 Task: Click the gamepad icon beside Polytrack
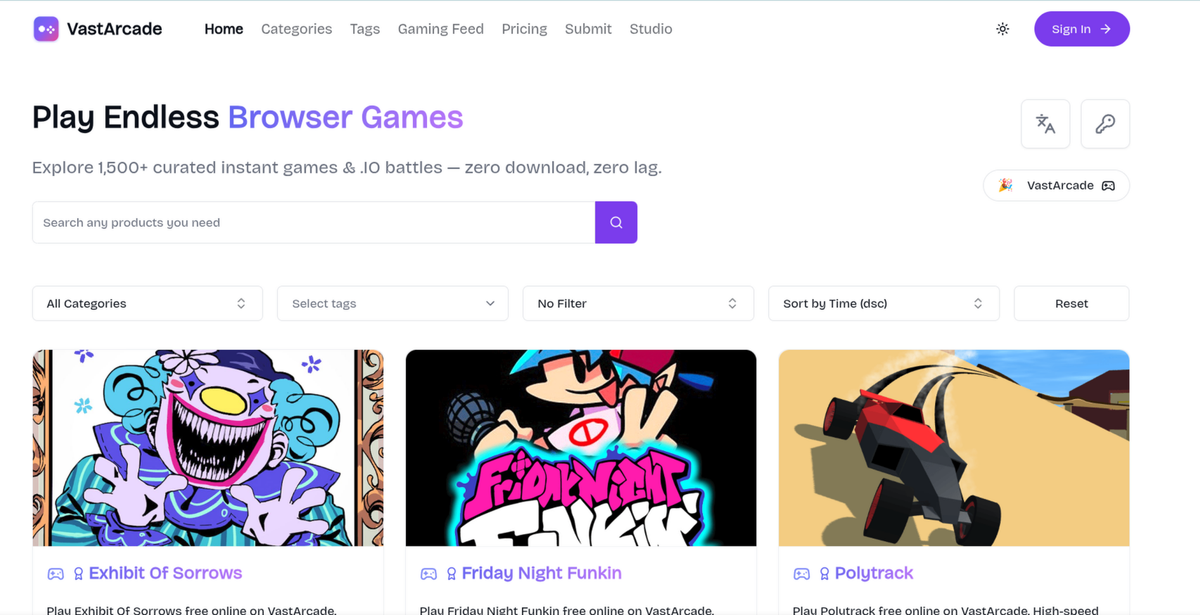801,574
